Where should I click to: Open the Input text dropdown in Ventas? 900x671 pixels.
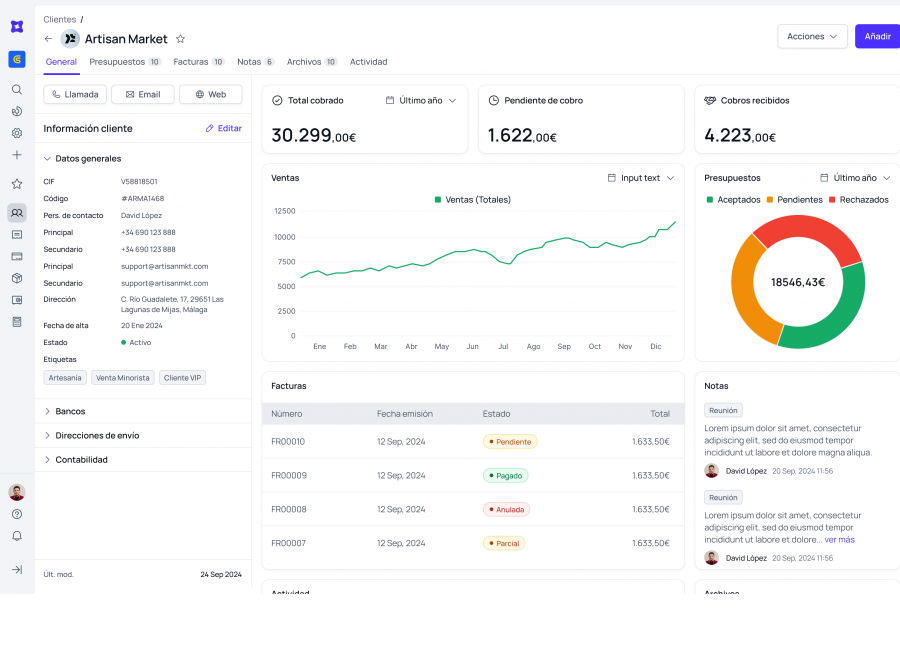(x=641, y=178)
